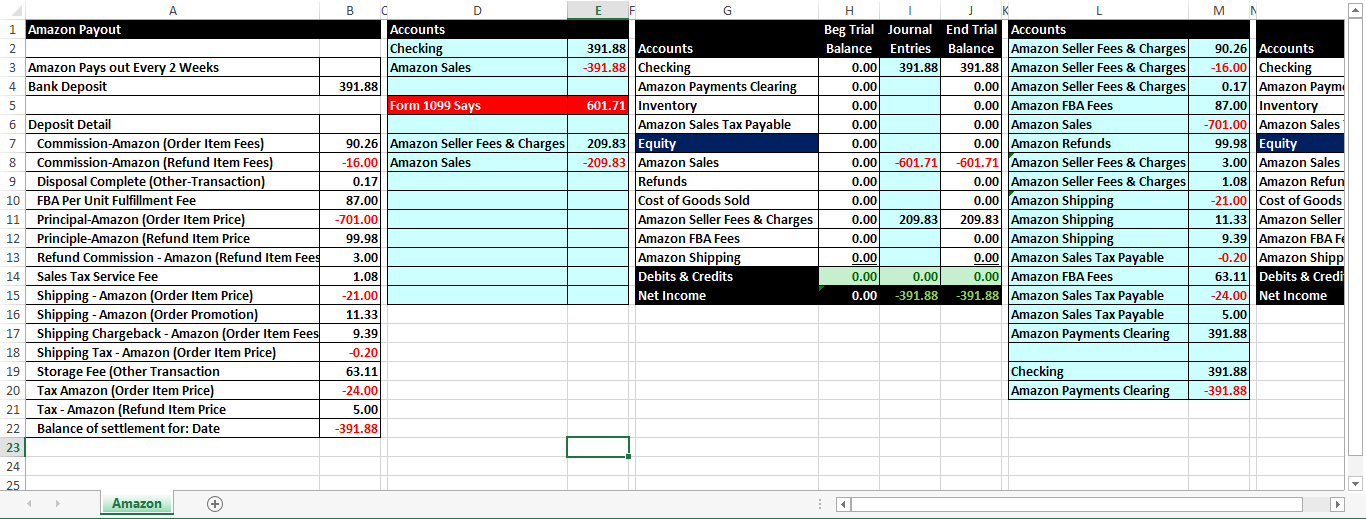The image size is (1366, 519).
Task: Add a new sheet with the plus button
Action: tap(214, 504)
